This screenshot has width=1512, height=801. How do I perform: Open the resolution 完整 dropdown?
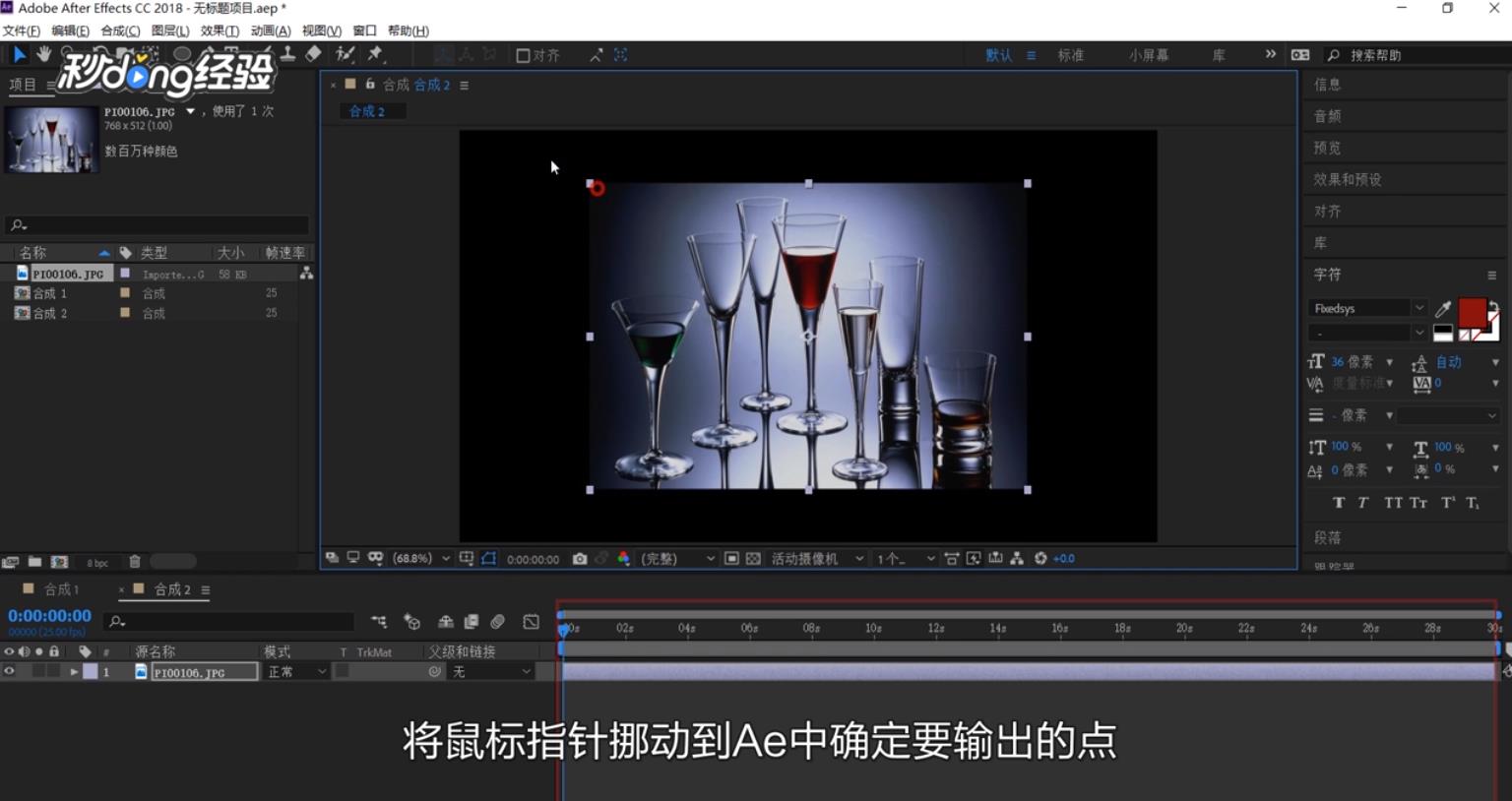click(x=677, y=558)
